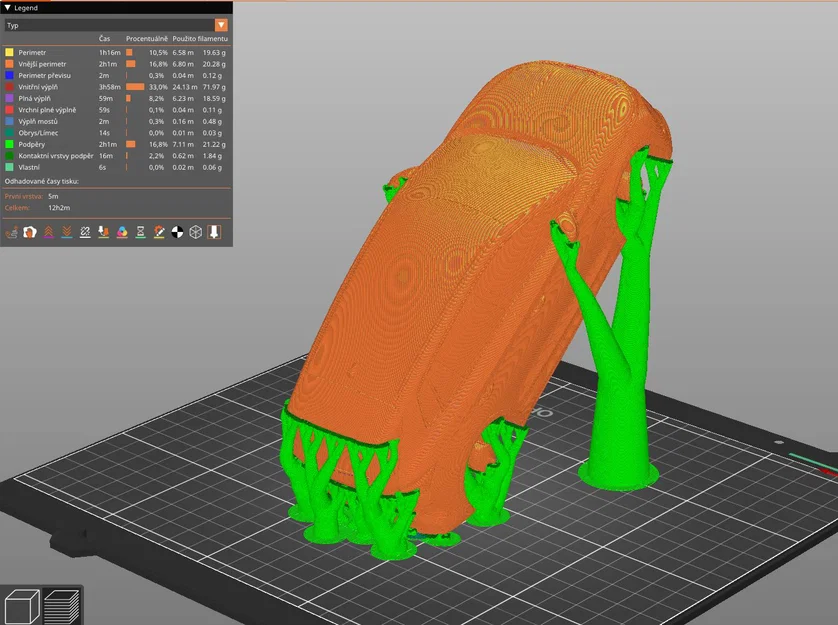Toggle the shells wireframe cube icon
Image resolution: width=838 pixels, height=625 pixels.
coord(194,233)
